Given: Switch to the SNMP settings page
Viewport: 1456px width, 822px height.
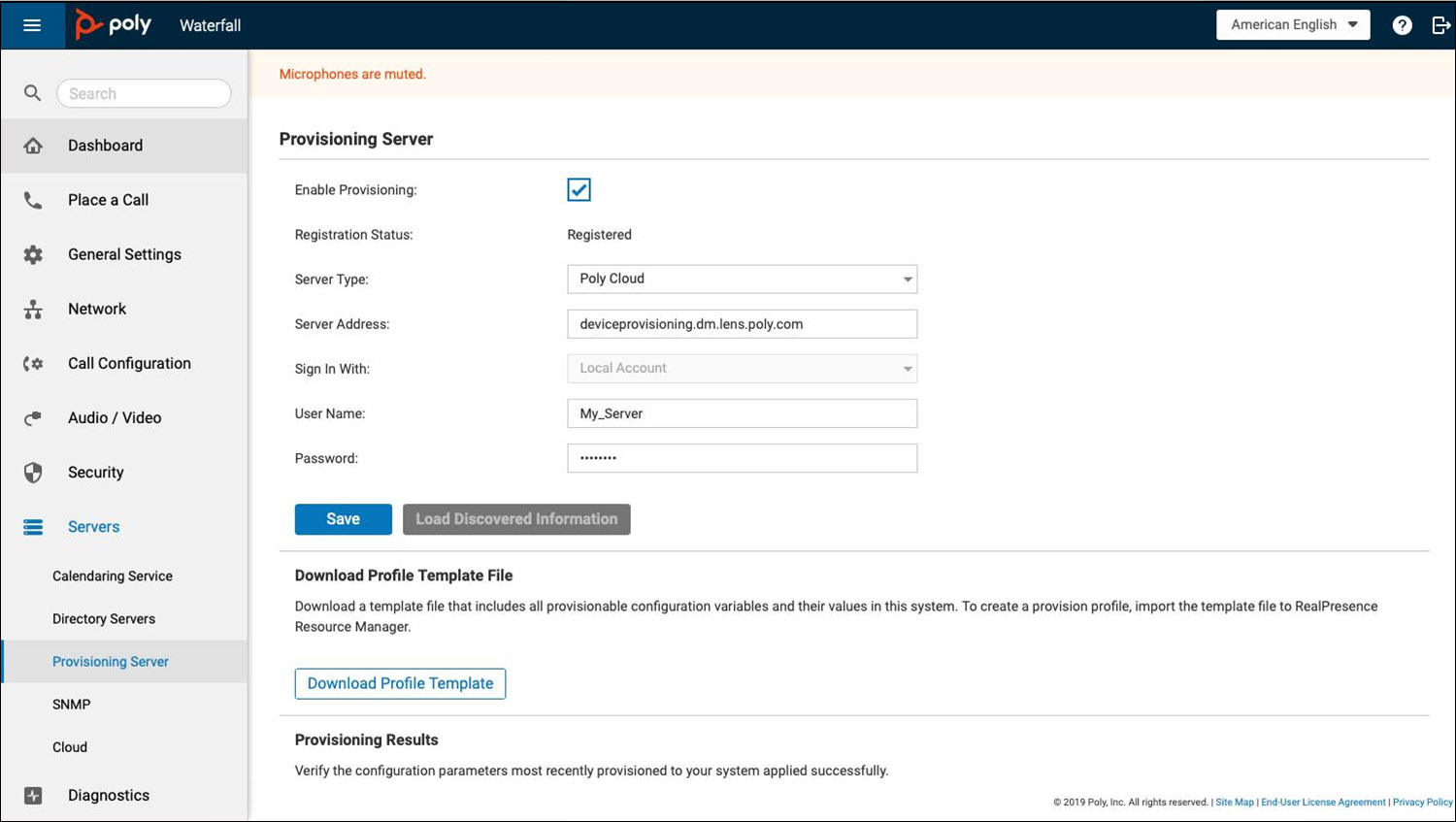Looking at the screenshot, I should tap(71, 704).
